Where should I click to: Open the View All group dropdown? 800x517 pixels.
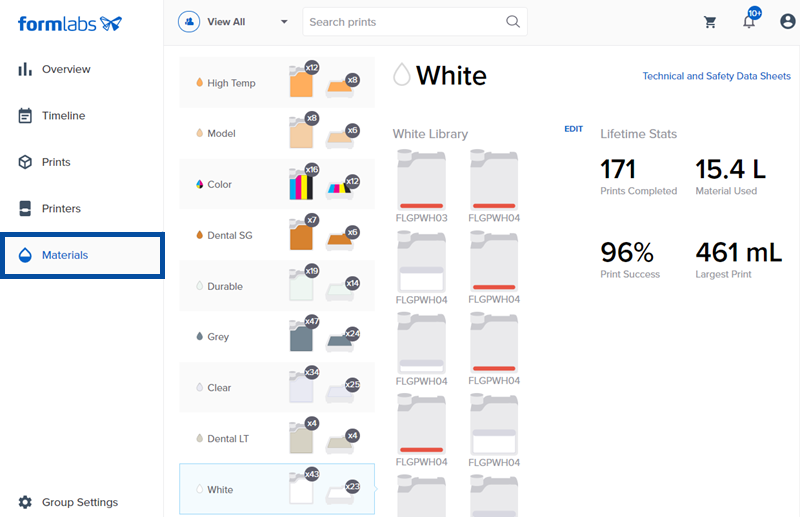tap(233, 22)
